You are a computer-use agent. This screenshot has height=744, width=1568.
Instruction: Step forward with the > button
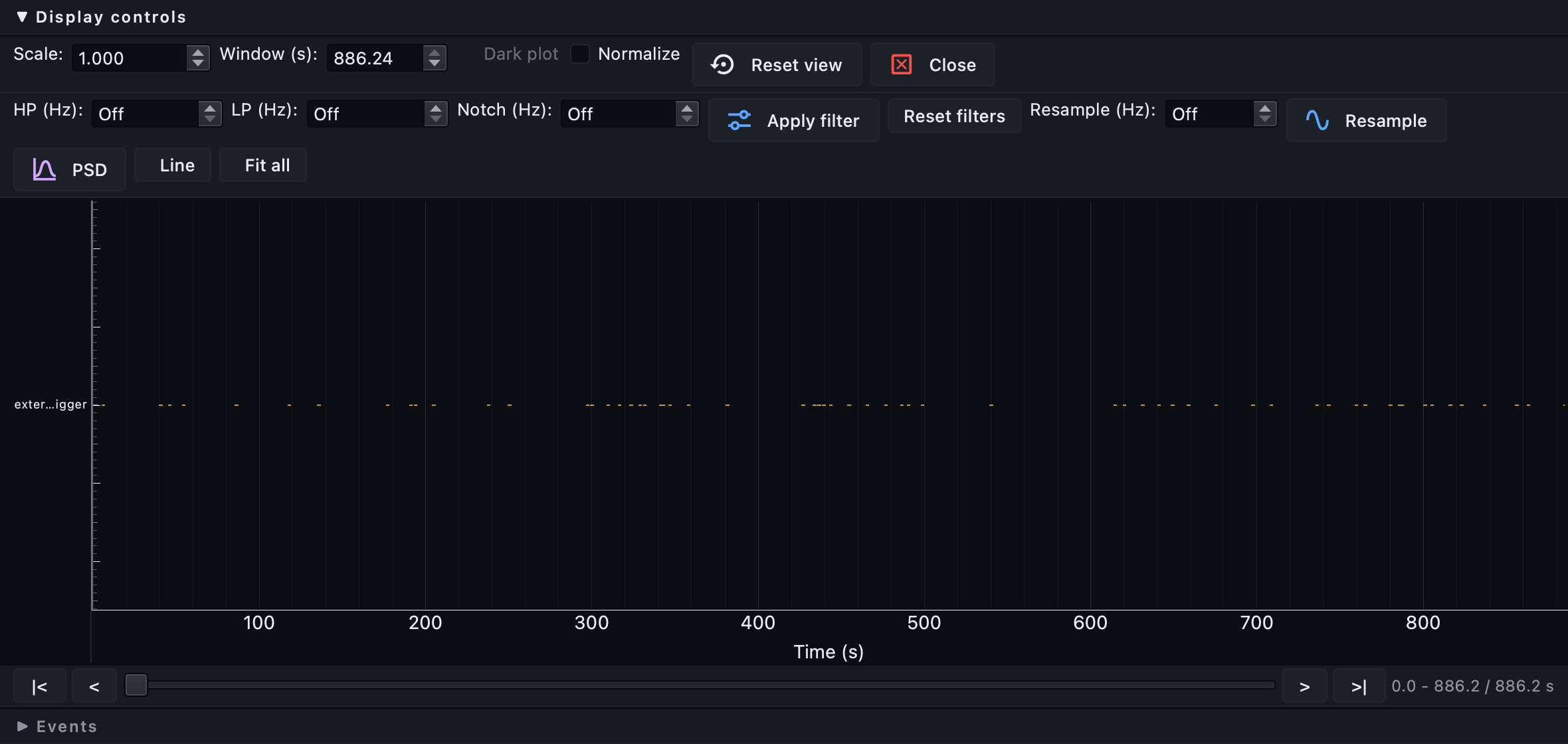[1305, 686]
